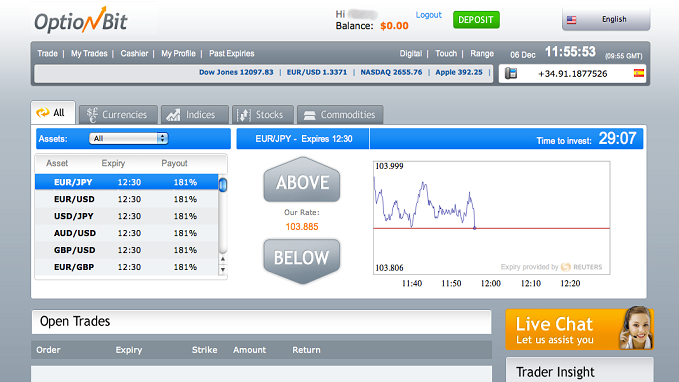Click the Reuters logo in the chart
The height and width of the screenshot is (382, 679).
tap(582, 267)
